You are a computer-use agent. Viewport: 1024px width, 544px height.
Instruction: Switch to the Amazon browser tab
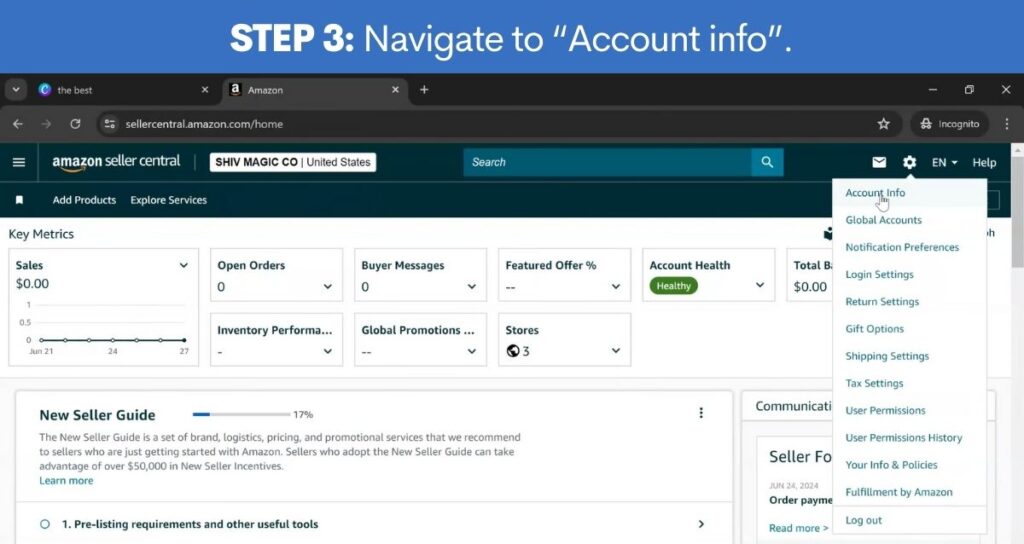[x=315, y=89]
